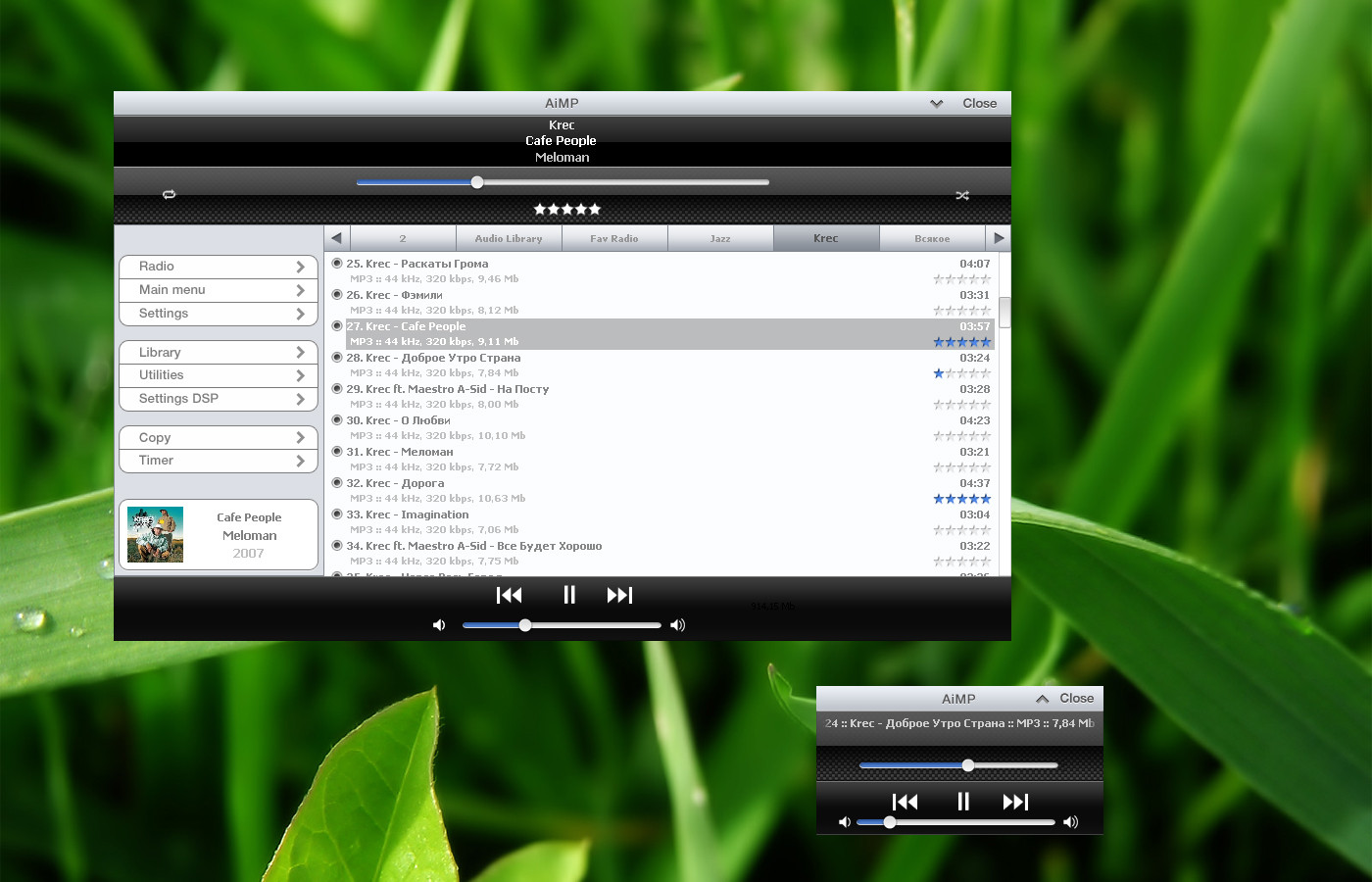Close the AIMP mini player
Viewport: 1372px width, 882px height.
[1077, 699]
